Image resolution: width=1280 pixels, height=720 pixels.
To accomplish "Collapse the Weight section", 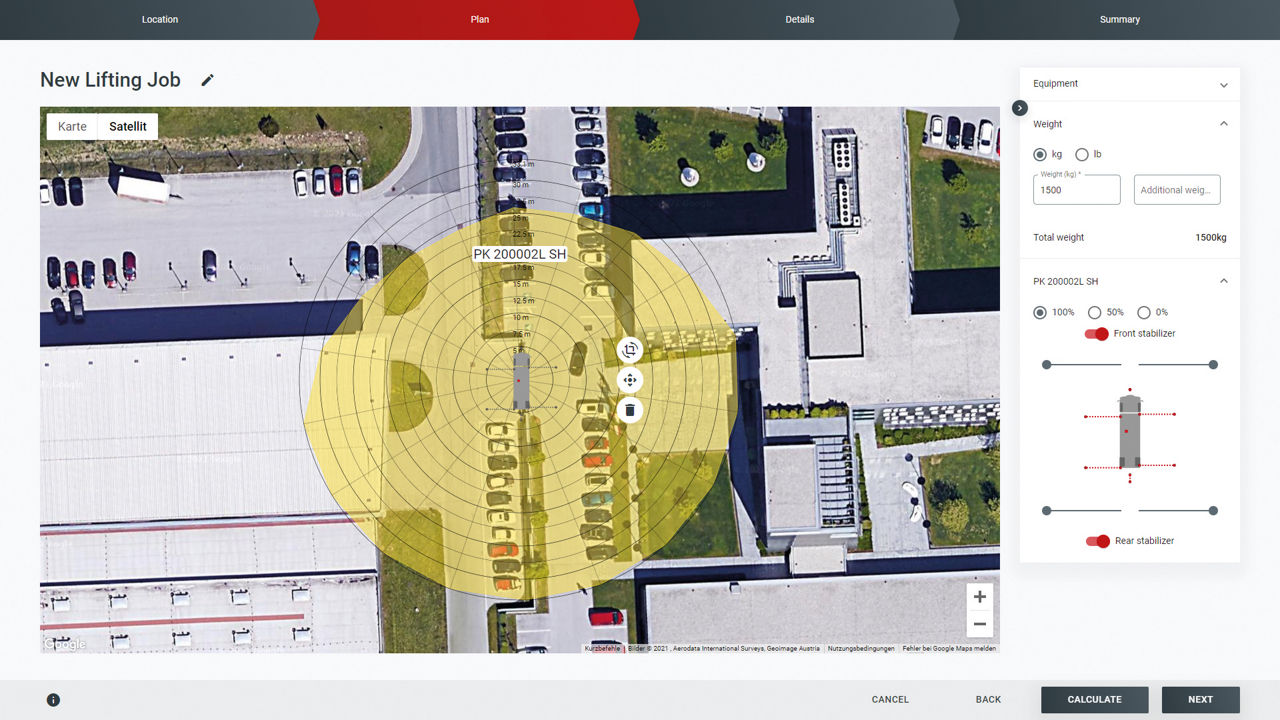I will pos(1223,124).
